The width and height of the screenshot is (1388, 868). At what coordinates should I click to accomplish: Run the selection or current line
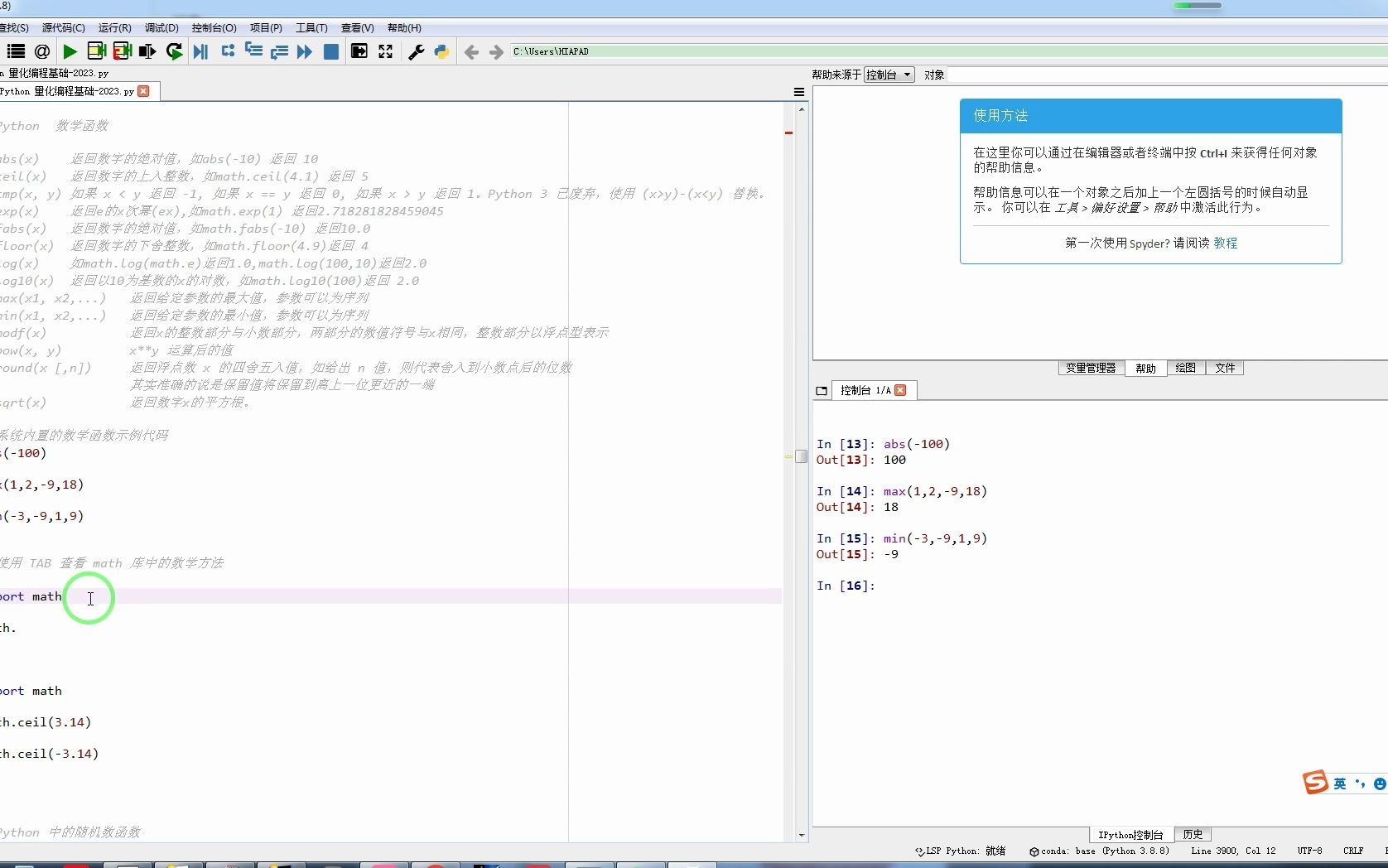147,51
